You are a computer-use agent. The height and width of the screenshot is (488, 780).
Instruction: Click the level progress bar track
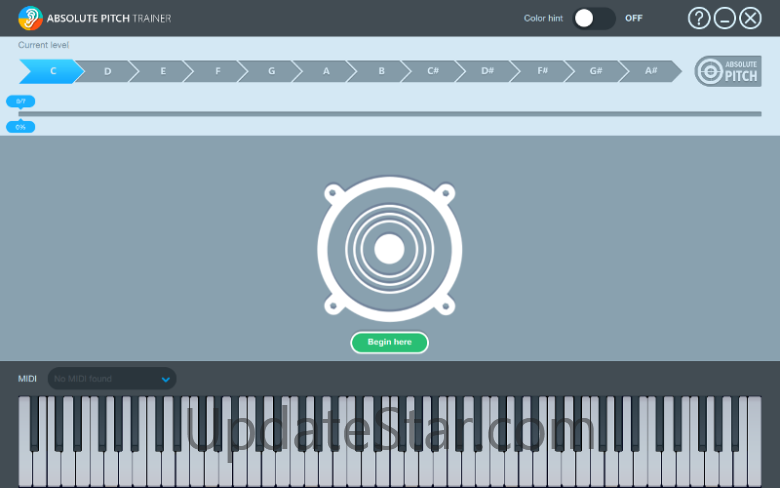click(390, 114)
